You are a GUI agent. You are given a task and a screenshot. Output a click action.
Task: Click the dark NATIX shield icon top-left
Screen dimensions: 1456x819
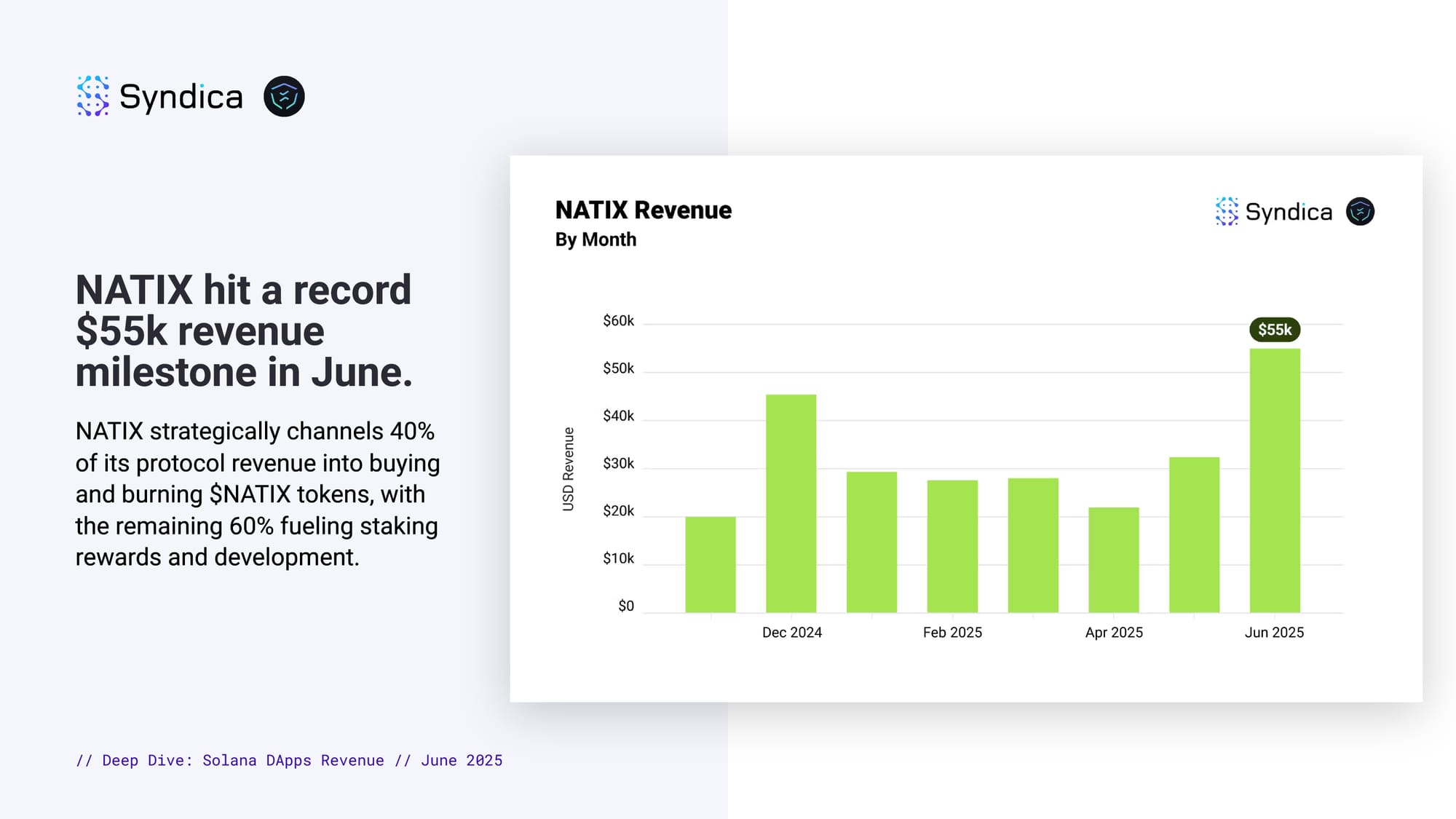[284, 96]
